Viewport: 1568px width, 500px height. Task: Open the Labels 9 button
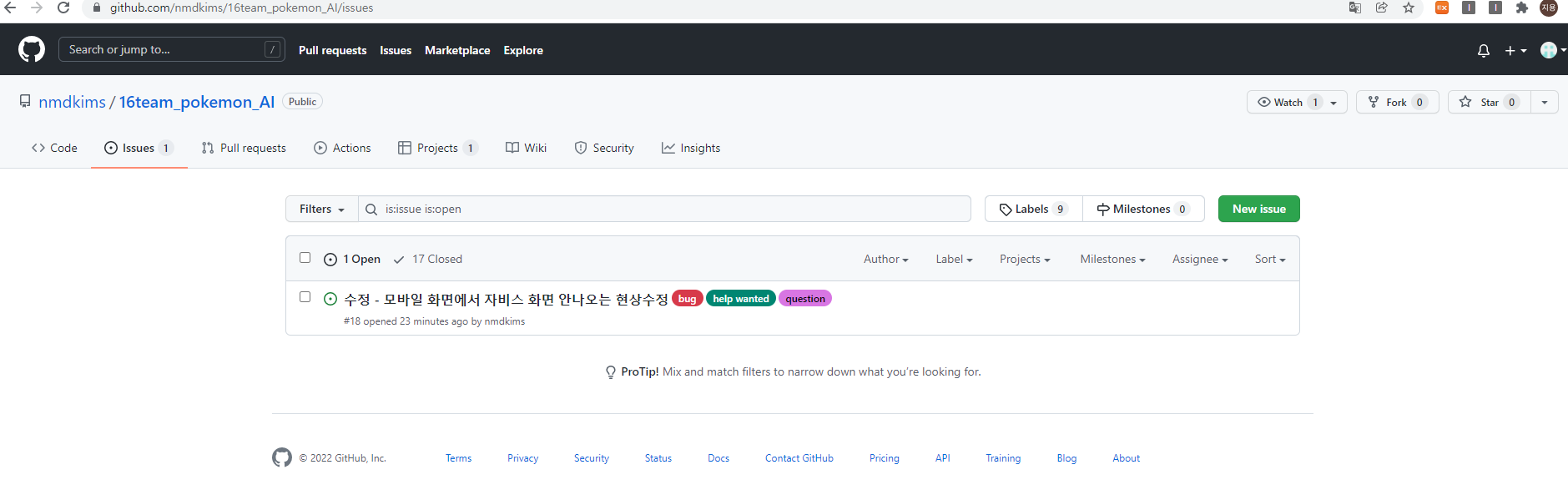coord(1033,209)
